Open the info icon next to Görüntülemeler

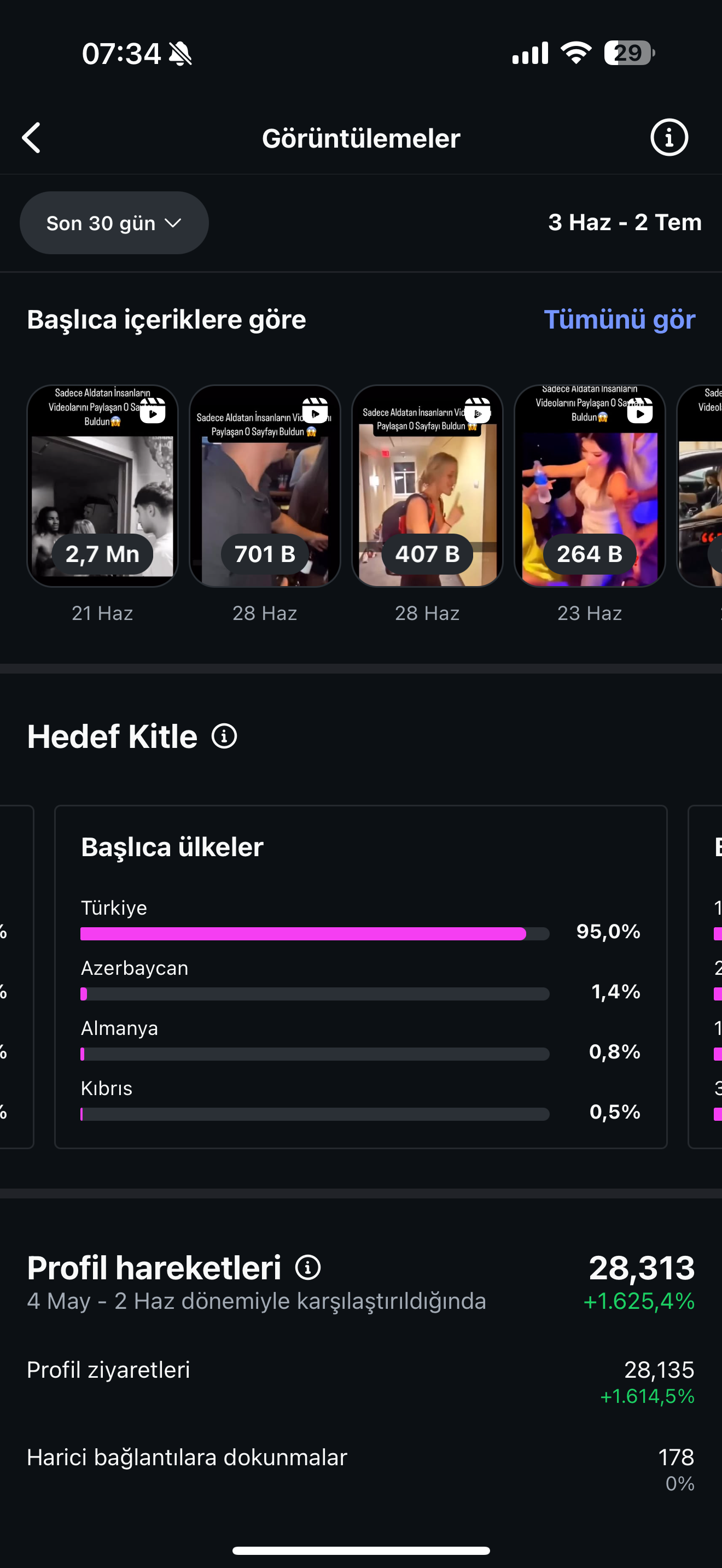coord(669,138)
